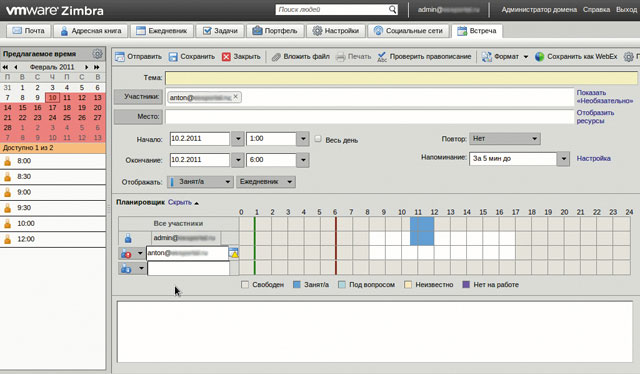This screenshot has height=374, width=640.
Task: Click the Под вопросом legend swatch
Action: (x=342, y=285)
